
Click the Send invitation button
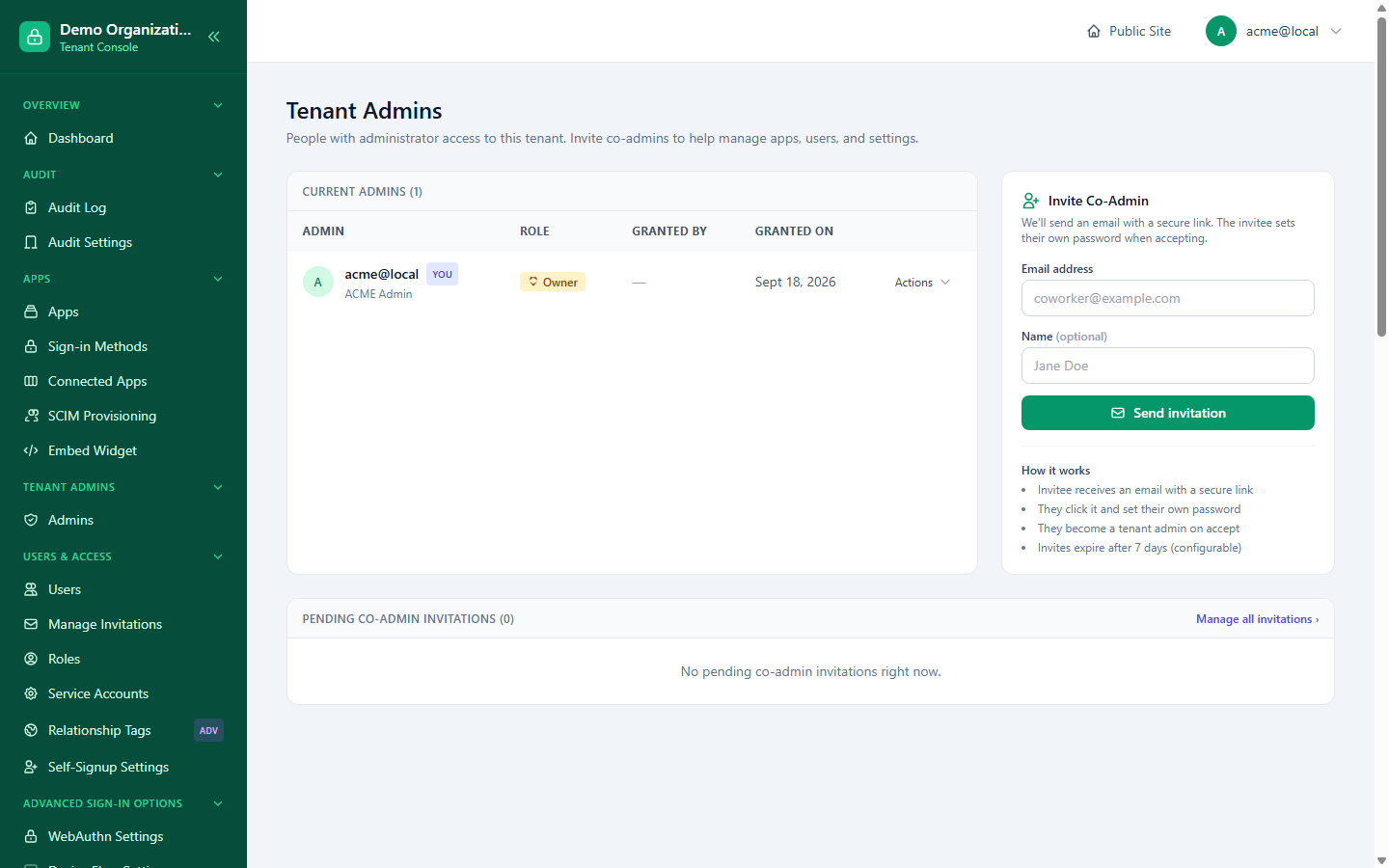[1167, 413]
